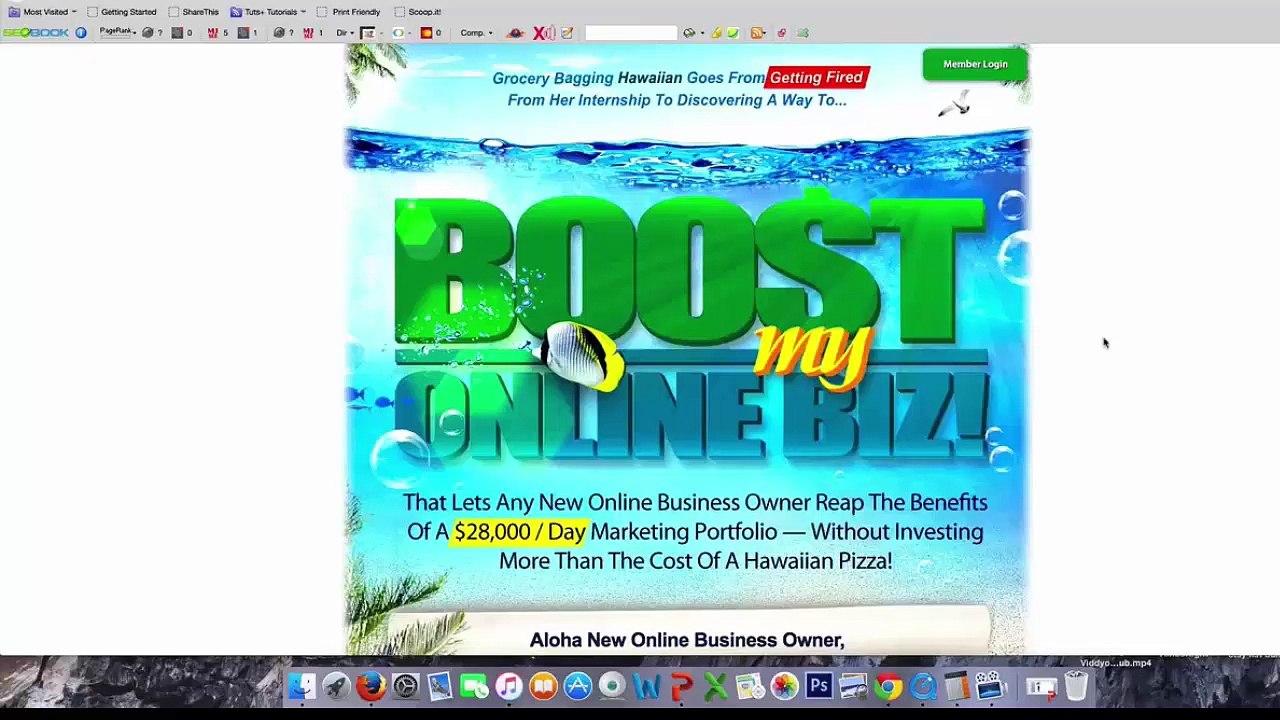Open Firefox from the dock
Screen dimensions: 1280x720
[371, 686]
